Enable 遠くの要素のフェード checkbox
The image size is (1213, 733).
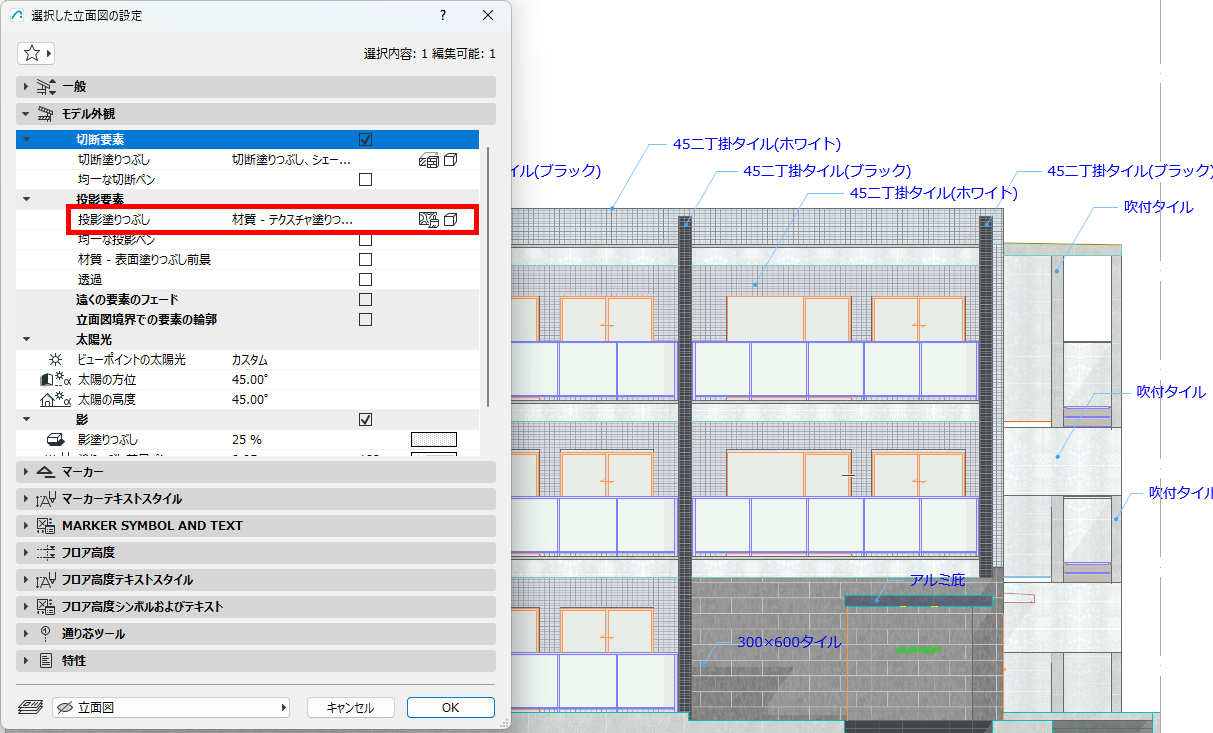point(365,300)
